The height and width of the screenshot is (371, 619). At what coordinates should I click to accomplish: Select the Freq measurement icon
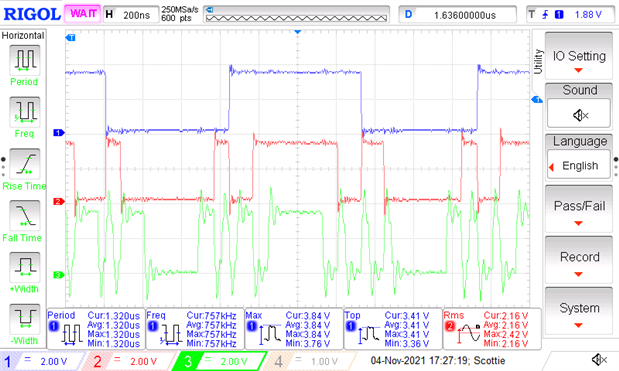tap(24, 112)
